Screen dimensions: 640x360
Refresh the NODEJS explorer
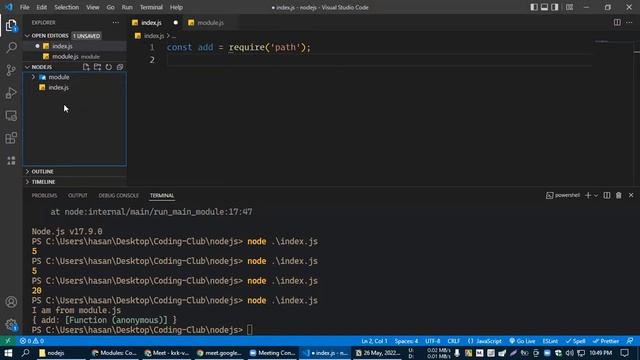109,67
